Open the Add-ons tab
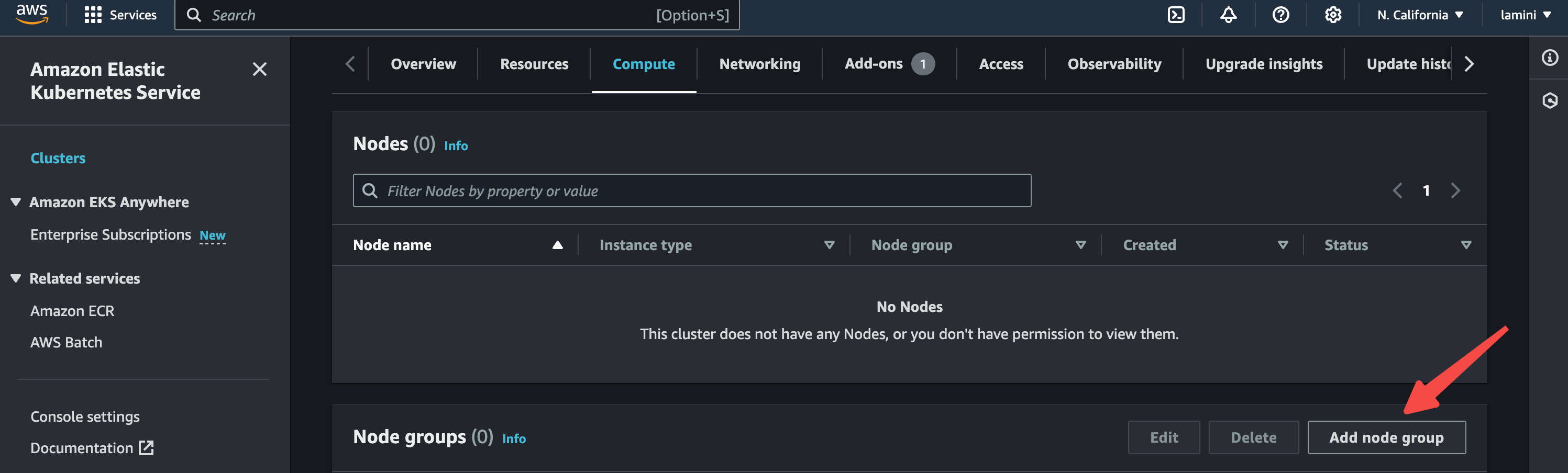Viewport: 1568px width, 473px height. 889,64
